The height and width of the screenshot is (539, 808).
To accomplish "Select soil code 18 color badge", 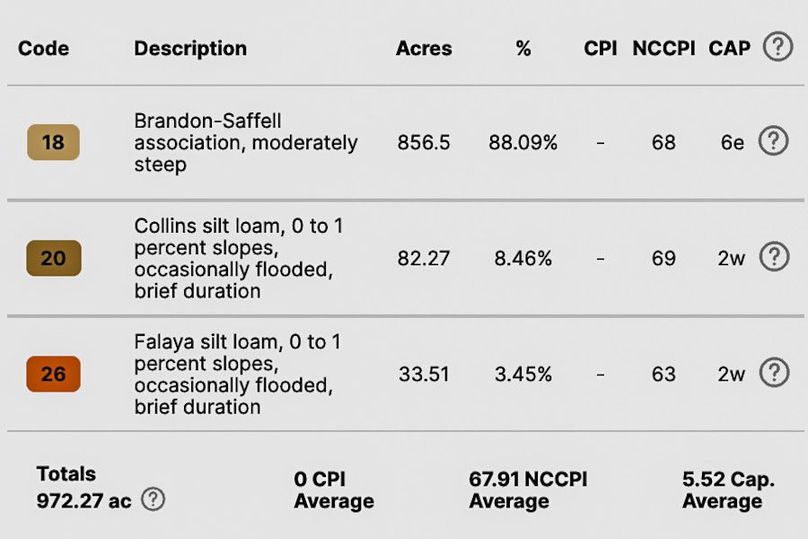I will point(54,142).
